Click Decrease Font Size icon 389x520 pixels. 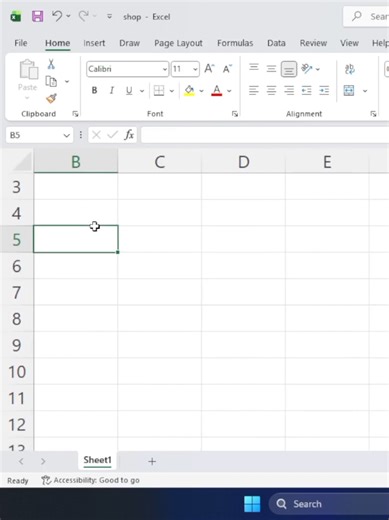pyautogui.click(x=227, y=69)
